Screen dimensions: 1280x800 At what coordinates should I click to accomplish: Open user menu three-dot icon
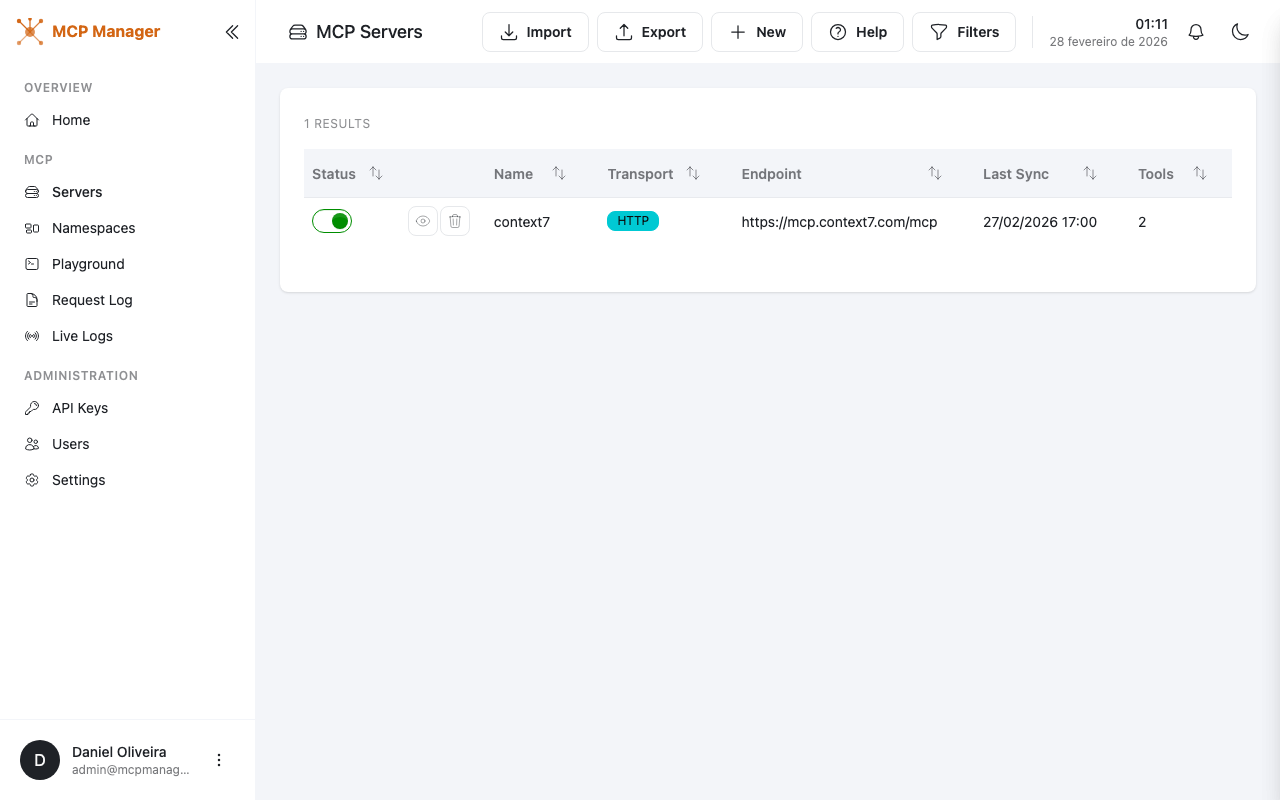[x=219, y=760]
